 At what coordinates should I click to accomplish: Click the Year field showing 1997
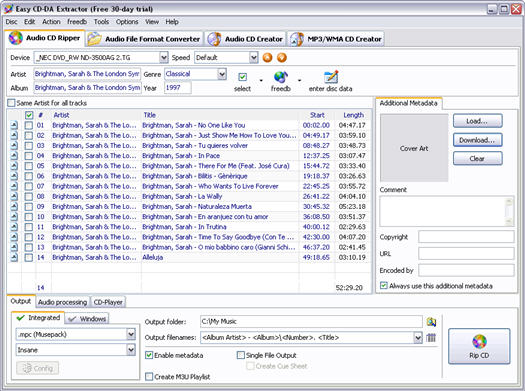pyautogui.click(x=177, y=88)
